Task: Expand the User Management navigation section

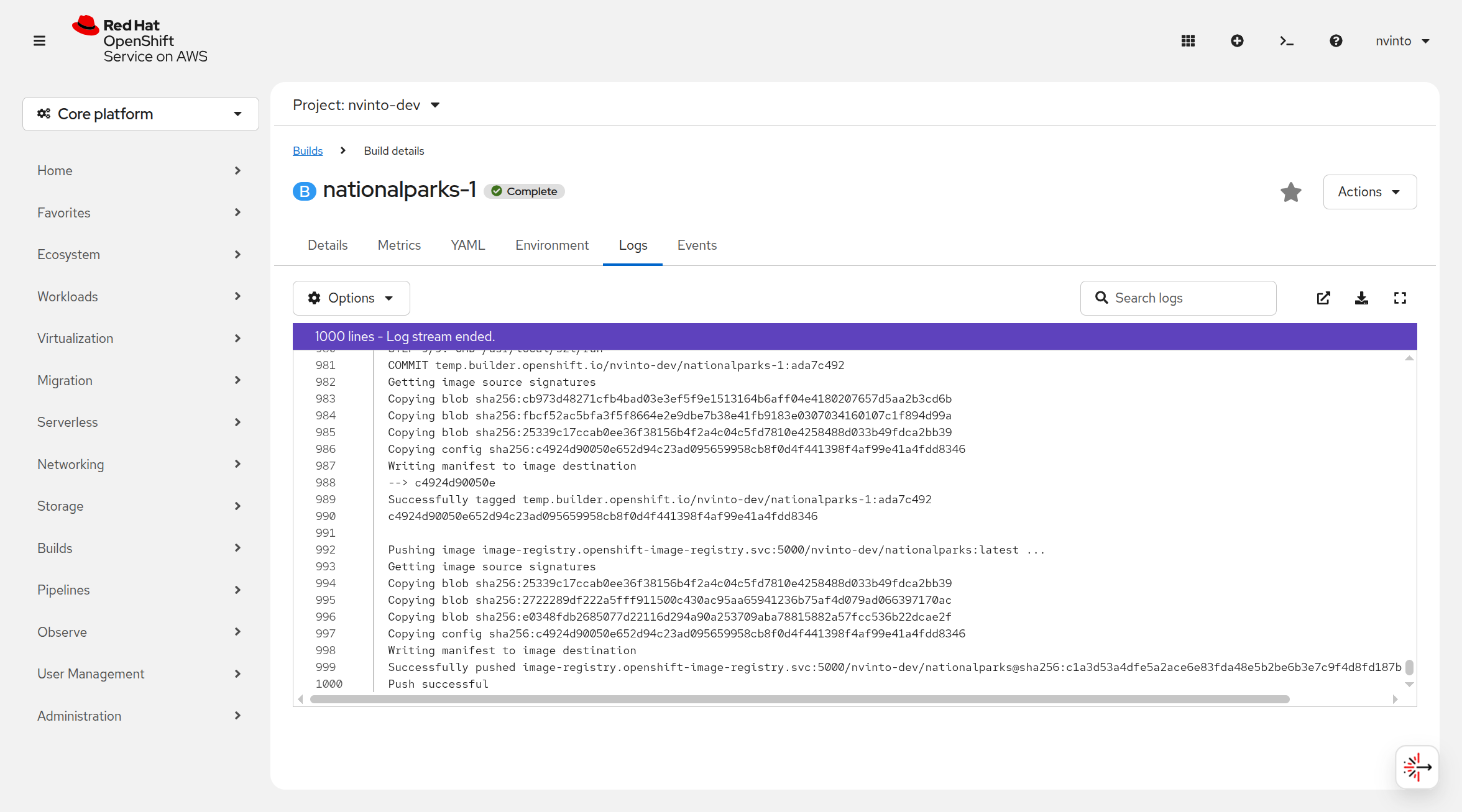Action: [140, 674]
